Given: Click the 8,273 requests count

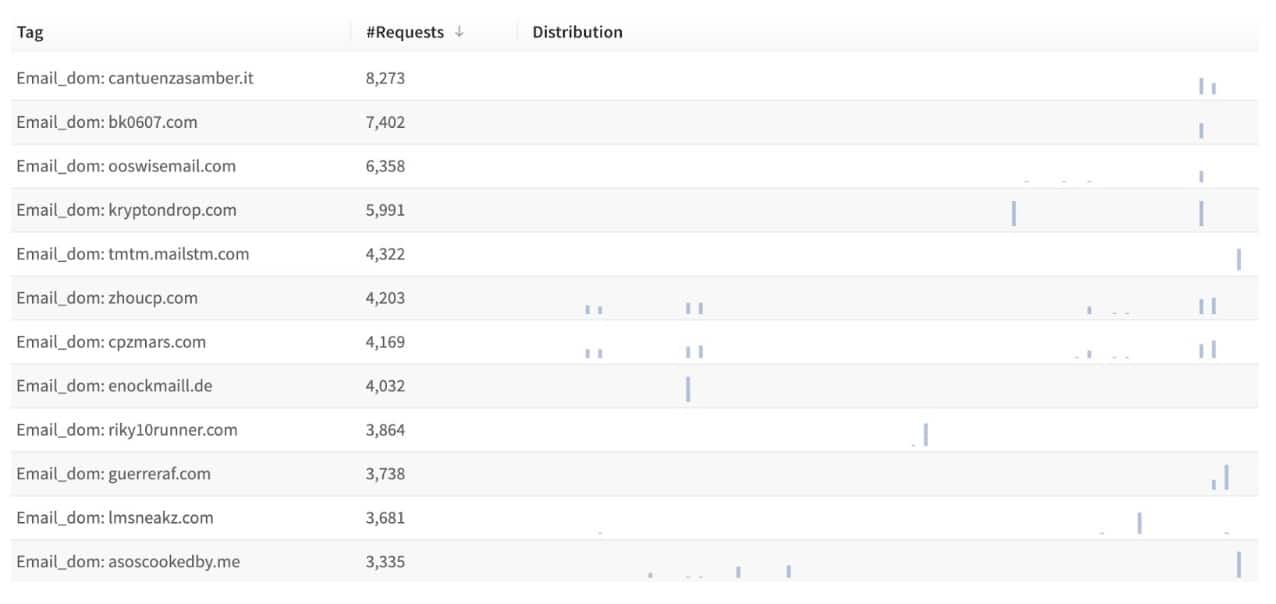Looking at the screenshot, I should (x=385, y=78).
